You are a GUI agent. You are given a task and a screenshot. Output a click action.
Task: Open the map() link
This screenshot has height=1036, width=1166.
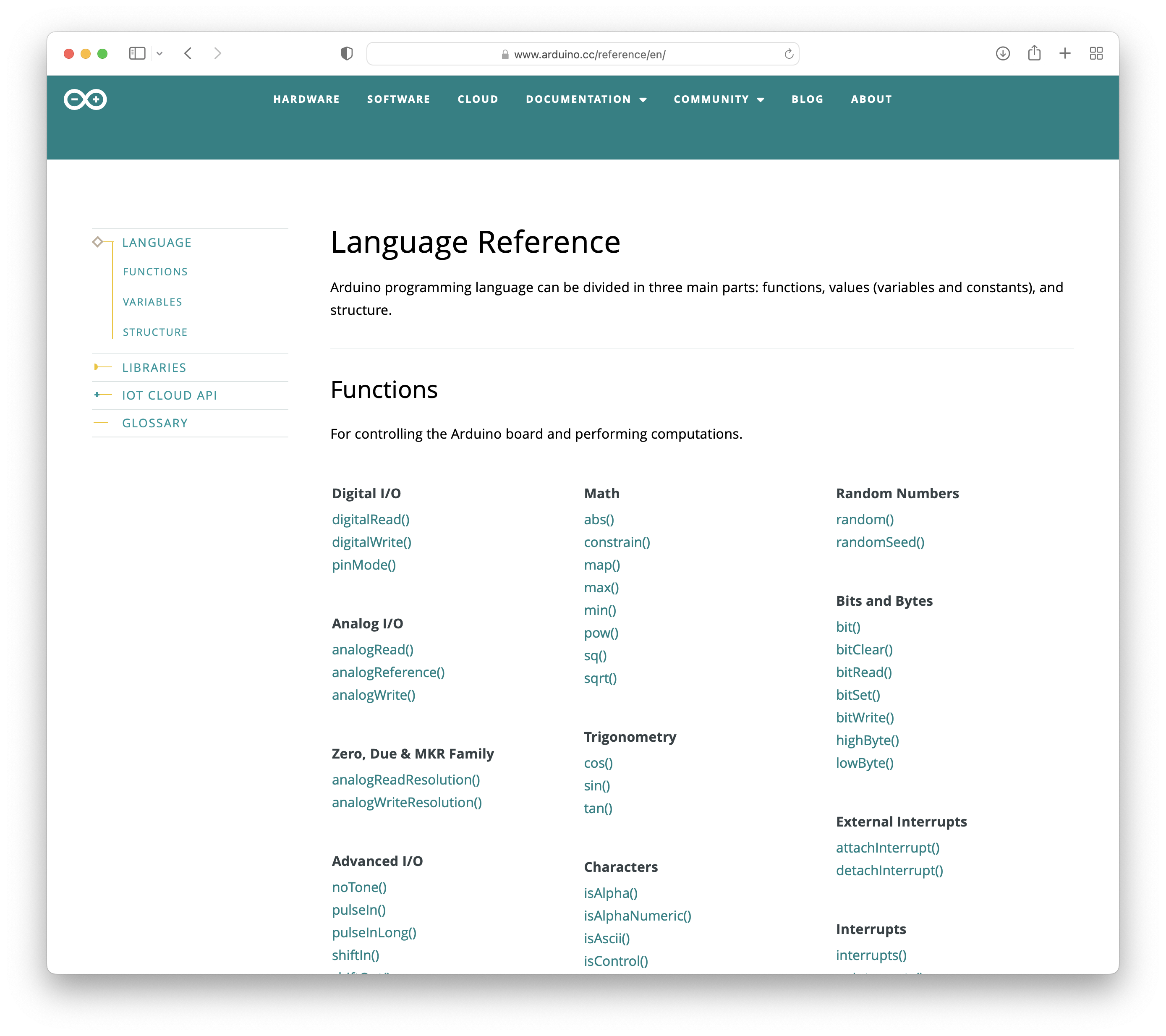point(602,565)
